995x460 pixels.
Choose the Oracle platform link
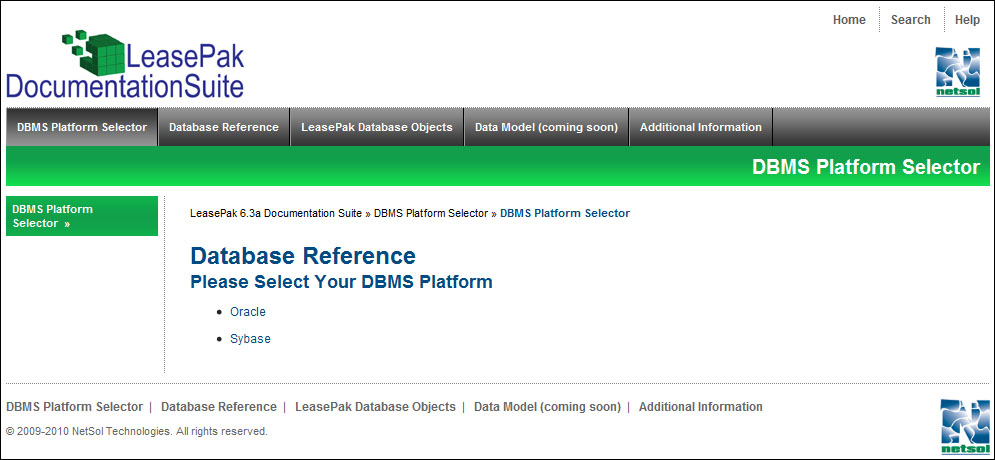click(247, 312)
